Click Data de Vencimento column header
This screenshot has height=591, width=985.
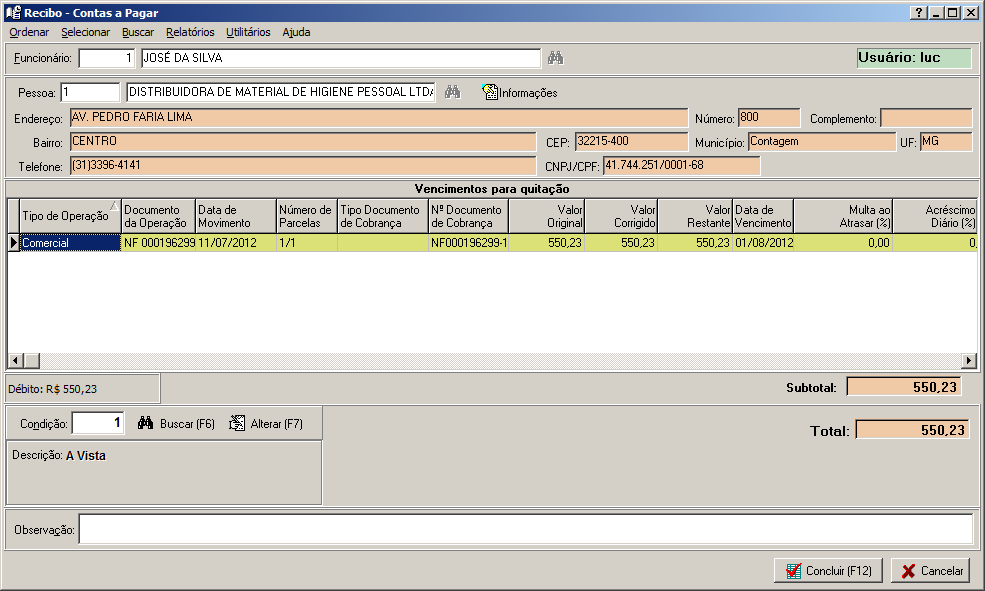tap(763, 216)
